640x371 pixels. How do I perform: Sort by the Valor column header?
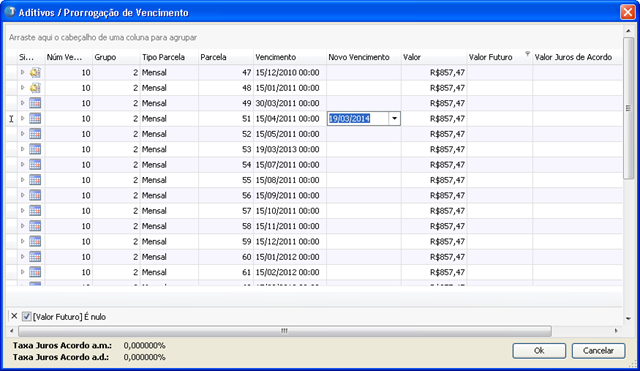pos(434,57)
